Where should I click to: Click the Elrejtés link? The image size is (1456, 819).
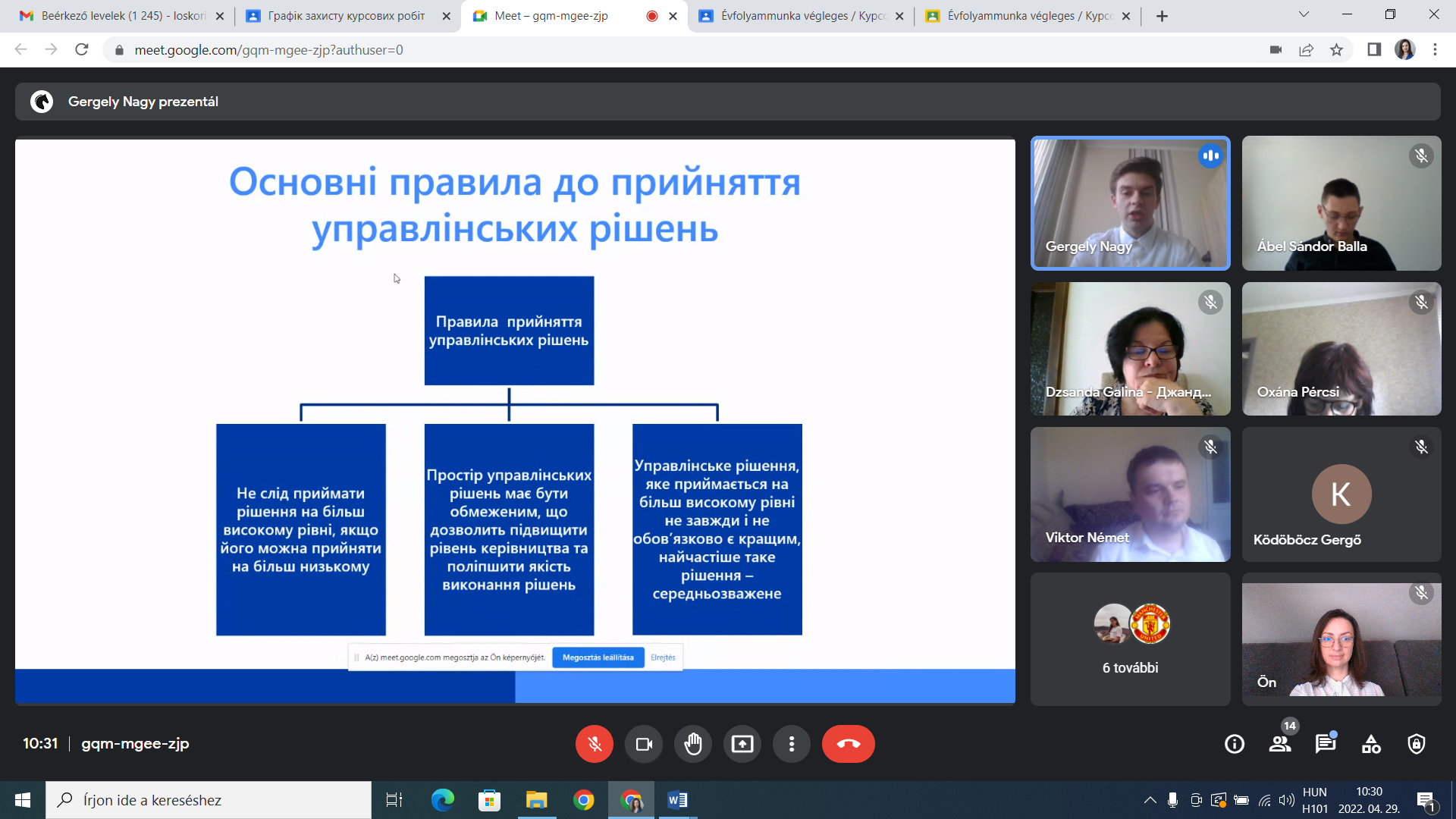pos(663,657)
